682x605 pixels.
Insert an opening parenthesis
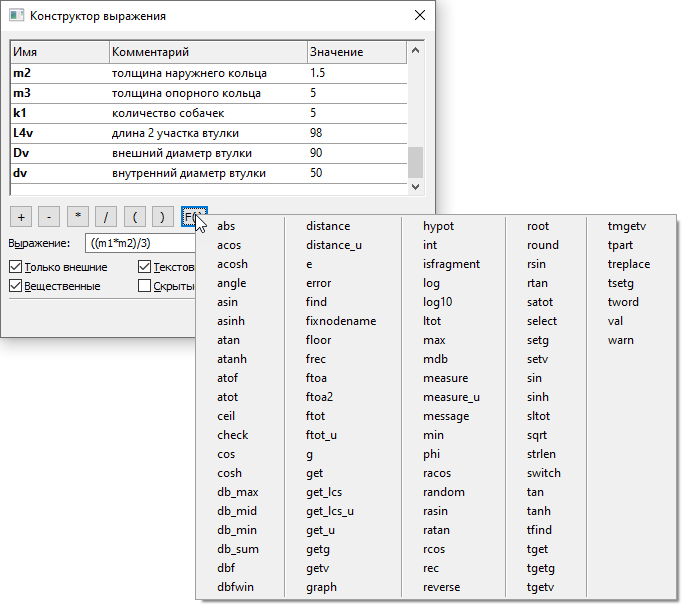pos(134,216)
